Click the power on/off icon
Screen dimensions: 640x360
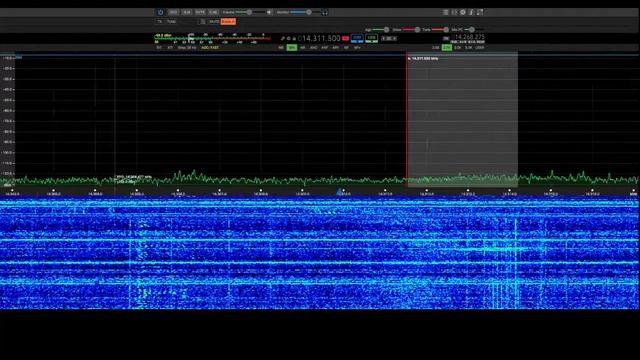[160, 12]
